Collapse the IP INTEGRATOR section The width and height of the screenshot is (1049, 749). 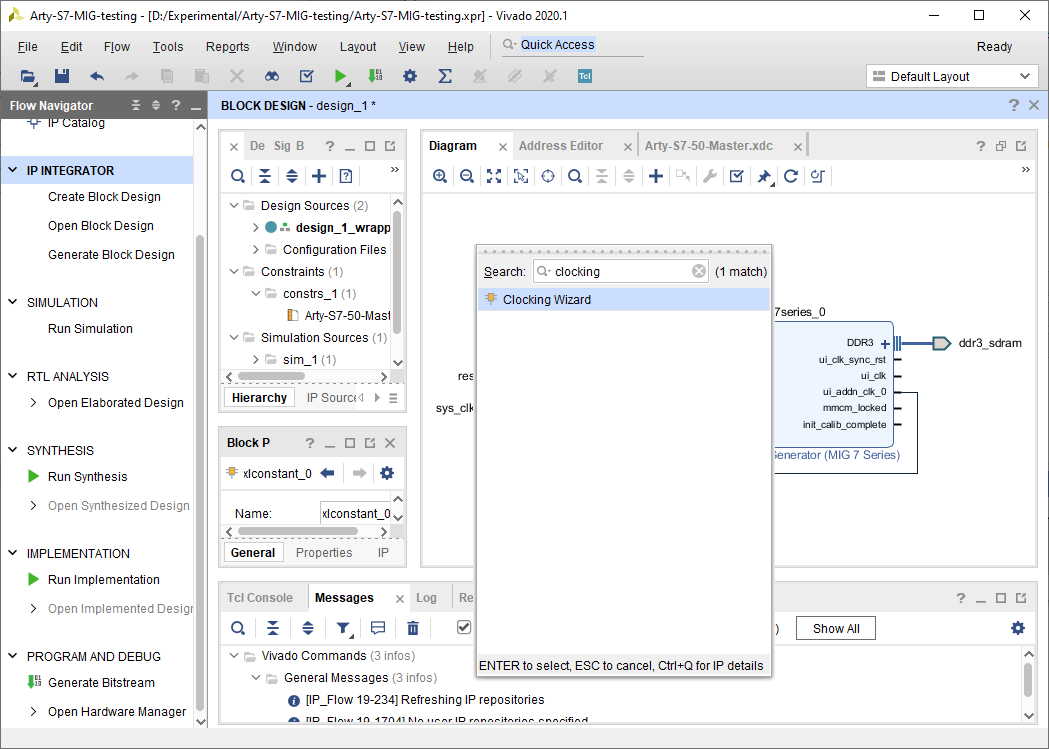(x=13, y=171)
